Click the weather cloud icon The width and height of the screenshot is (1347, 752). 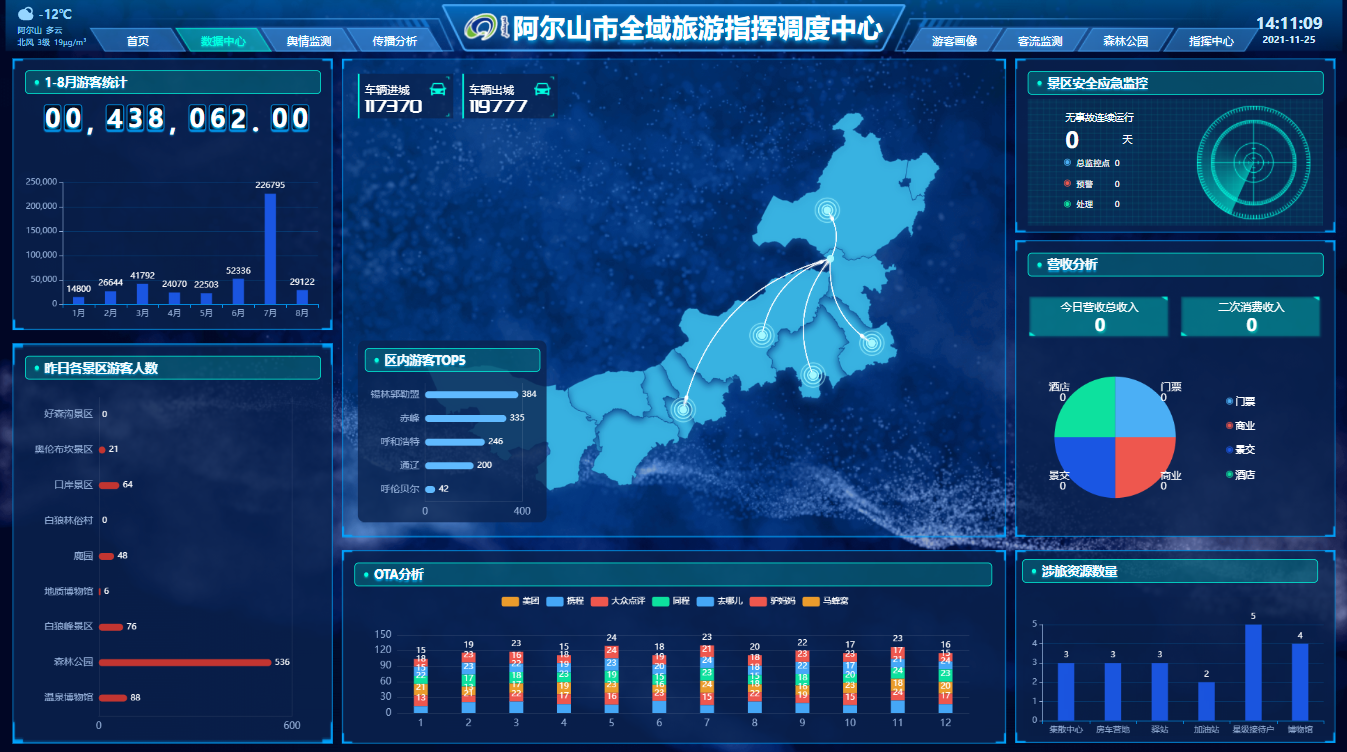25,14
